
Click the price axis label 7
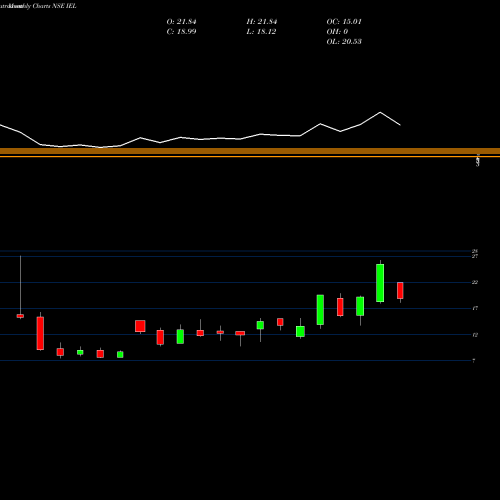[474, 361]
